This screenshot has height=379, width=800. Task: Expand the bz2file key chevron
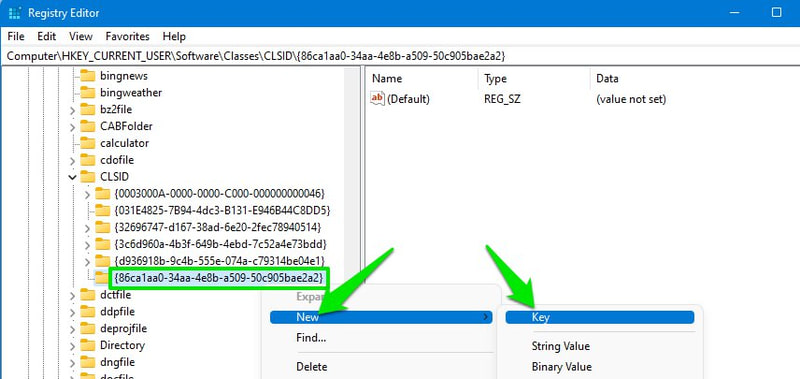click(x=72, y=110)
